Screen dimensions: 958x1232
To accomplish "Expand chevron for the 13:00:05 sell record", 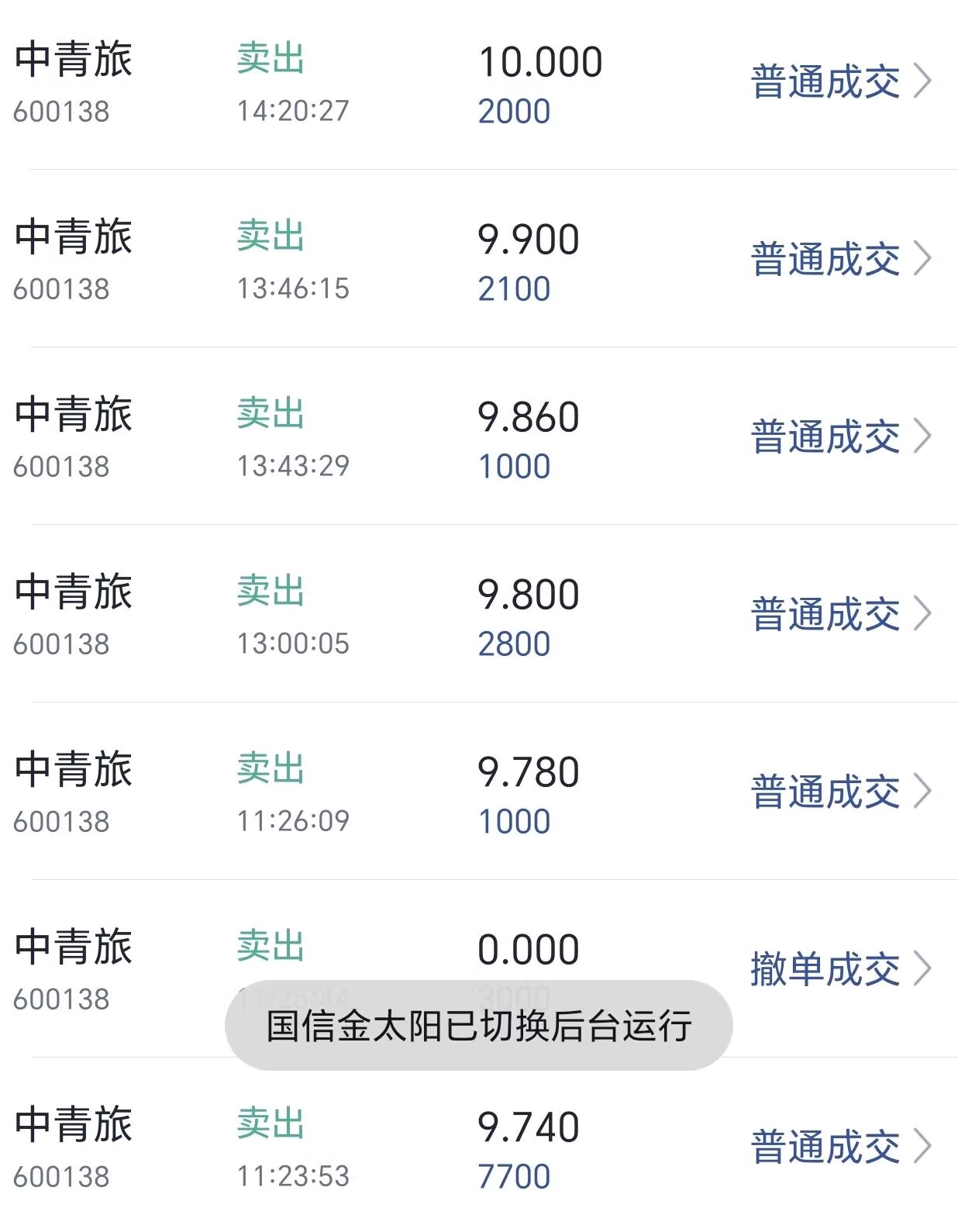I will click(922, 614).
